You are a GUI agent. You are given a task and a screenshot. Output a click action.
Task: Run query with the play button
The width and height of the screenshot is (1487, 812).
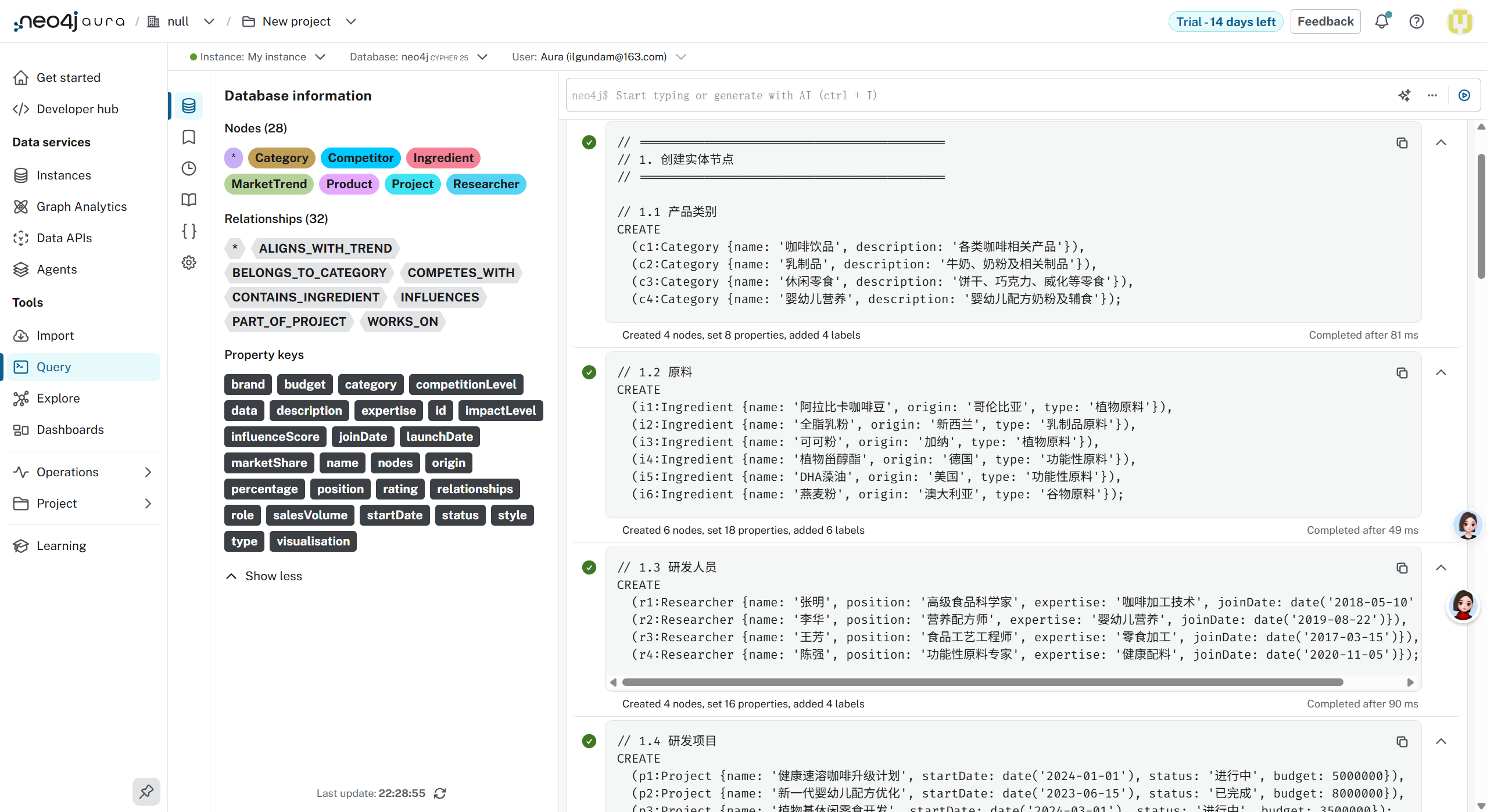tap(1464, 95)
